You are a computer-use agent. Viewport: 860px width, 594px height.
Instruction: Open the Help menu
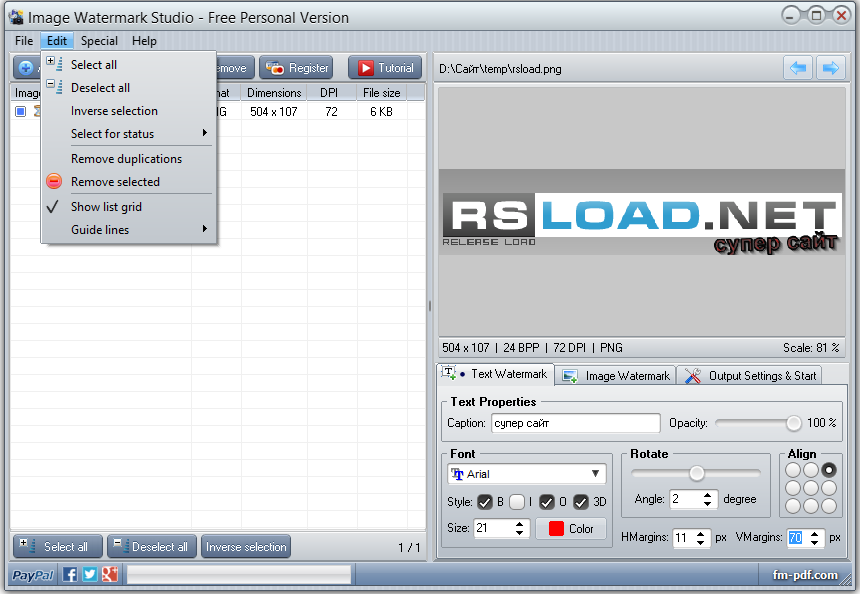coord(144,41)
